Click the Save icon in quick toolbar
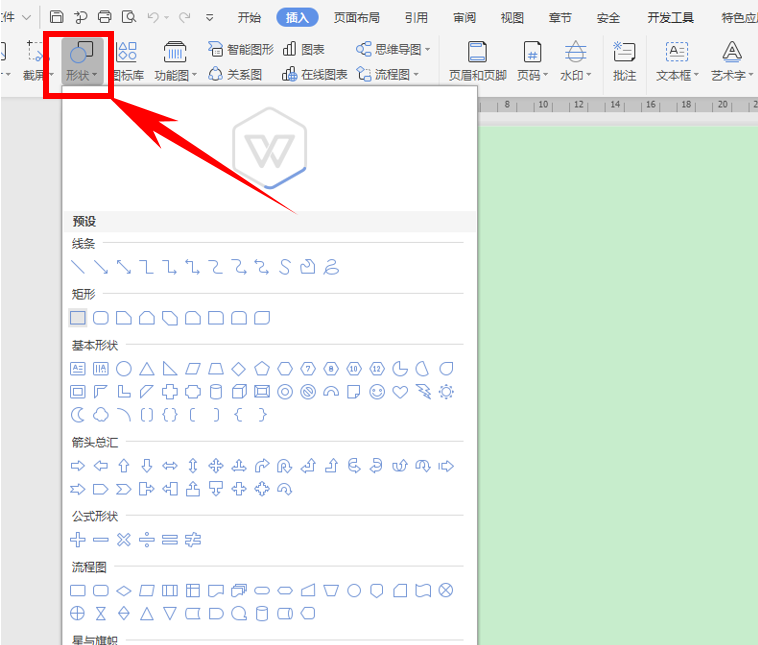758x645 pixels. pyautogui.click(x=57, y=17)
